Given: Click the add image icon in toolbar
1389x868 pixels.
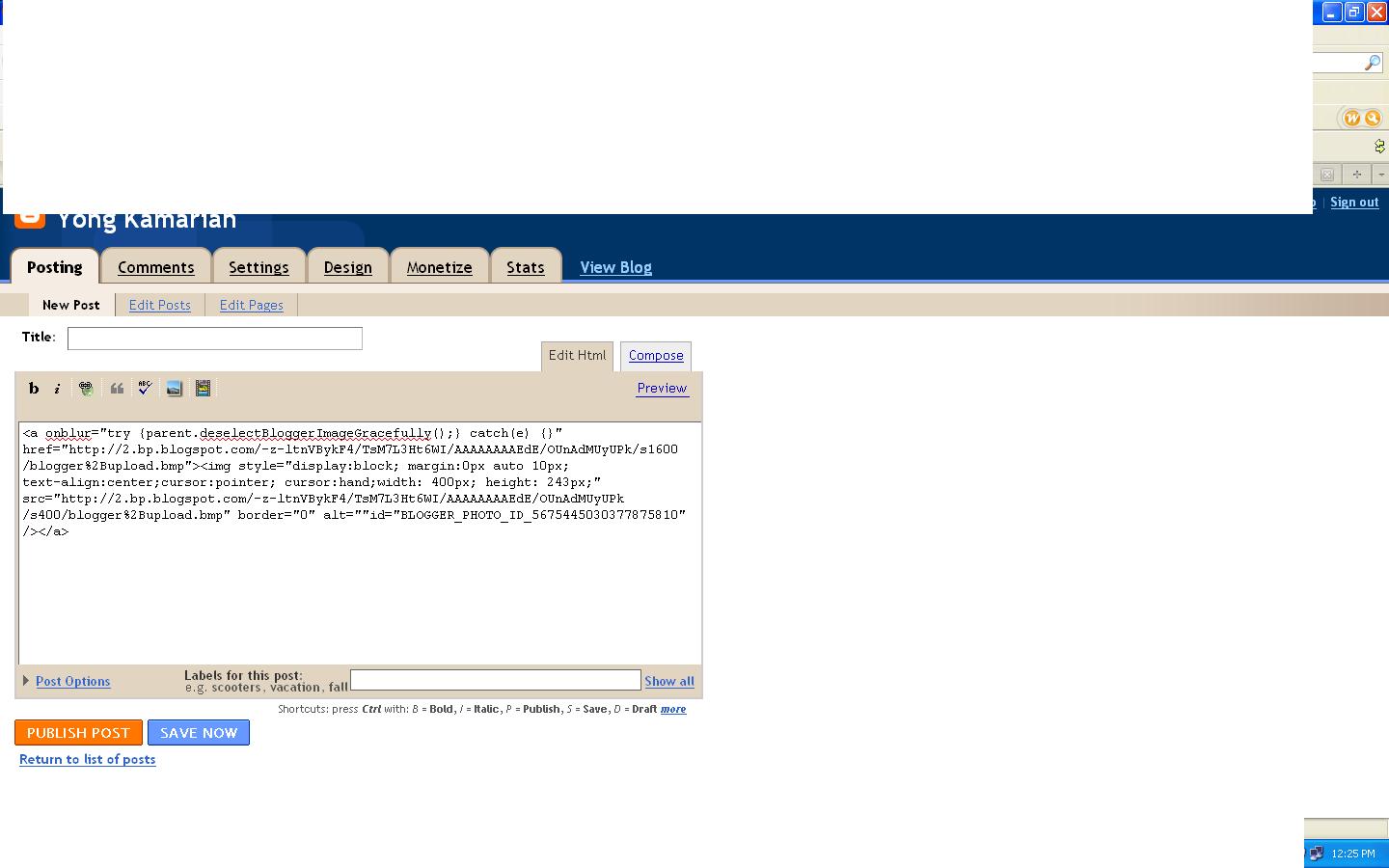Looking at the screenshot, I should [x=174, y=389].
